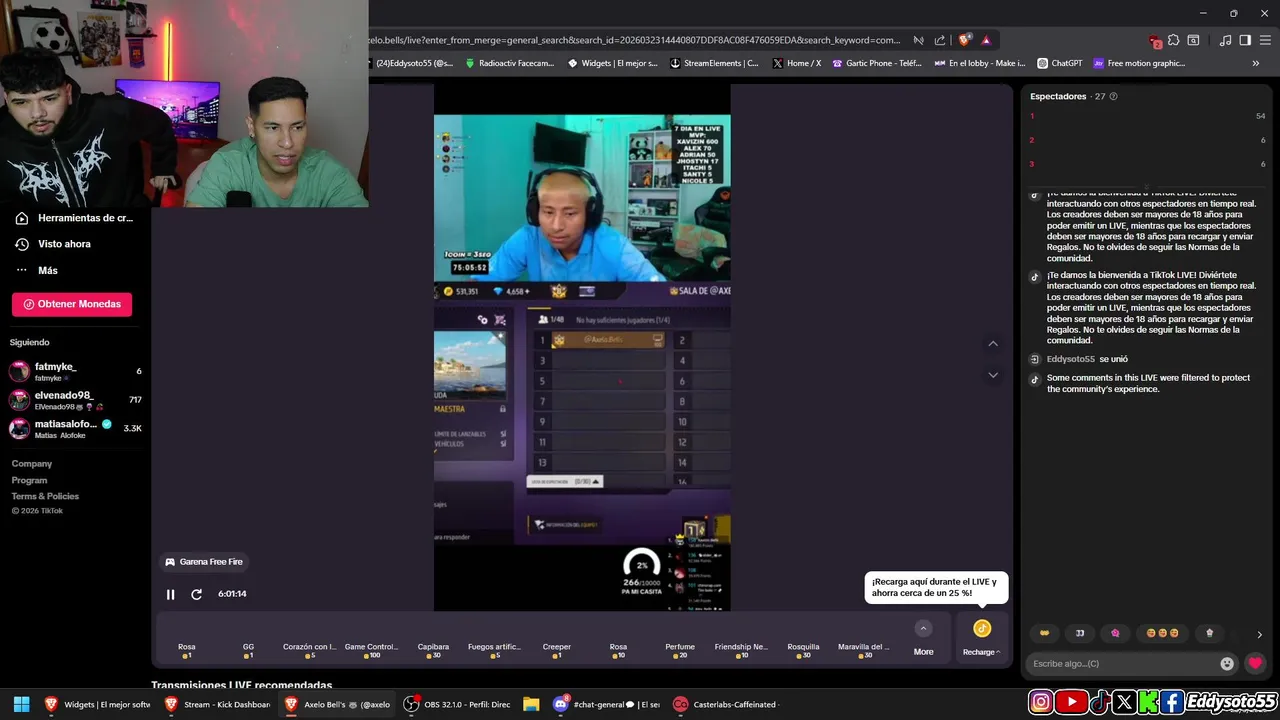Open elvenado98_ followed account

coord(75,400)
